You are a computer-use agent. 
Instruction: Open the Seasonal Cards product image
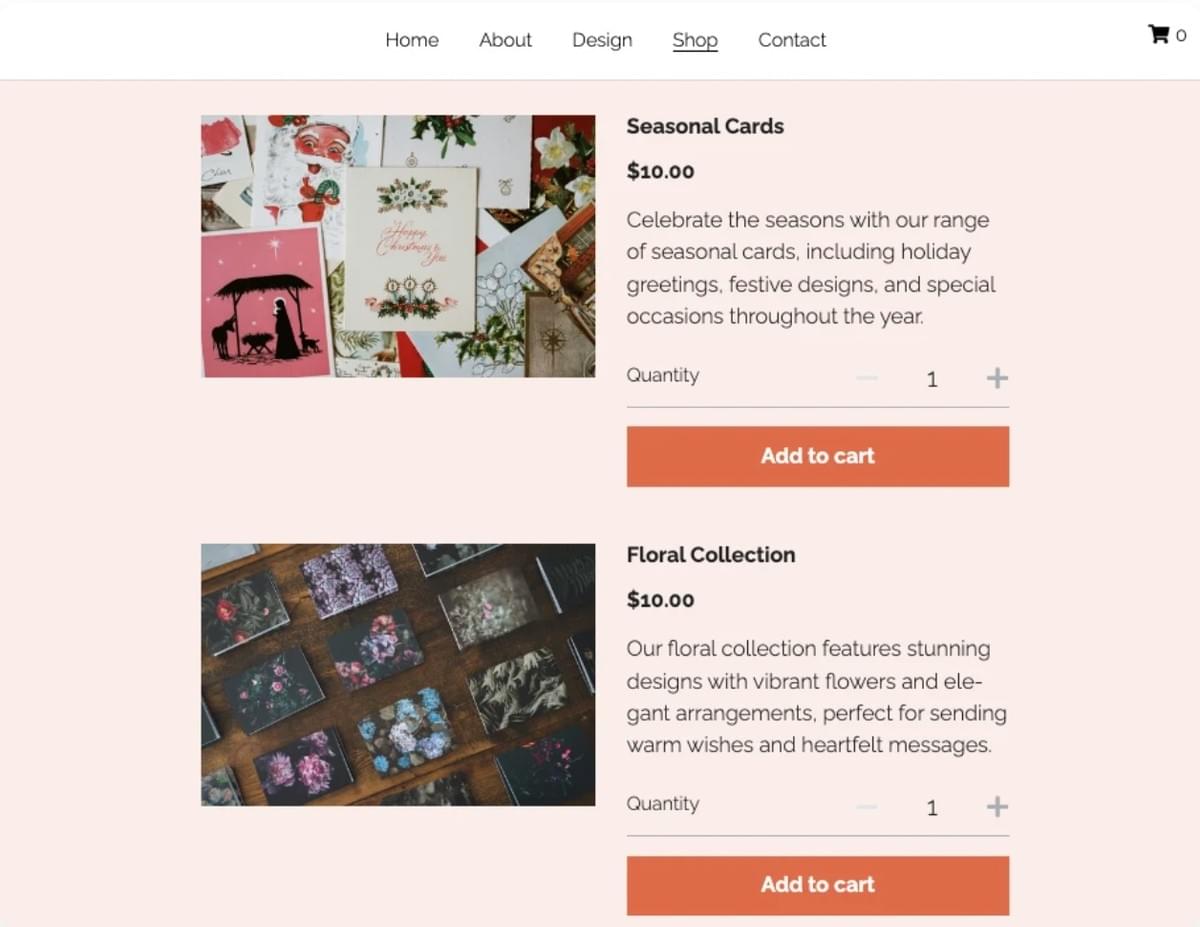(398, 246)
